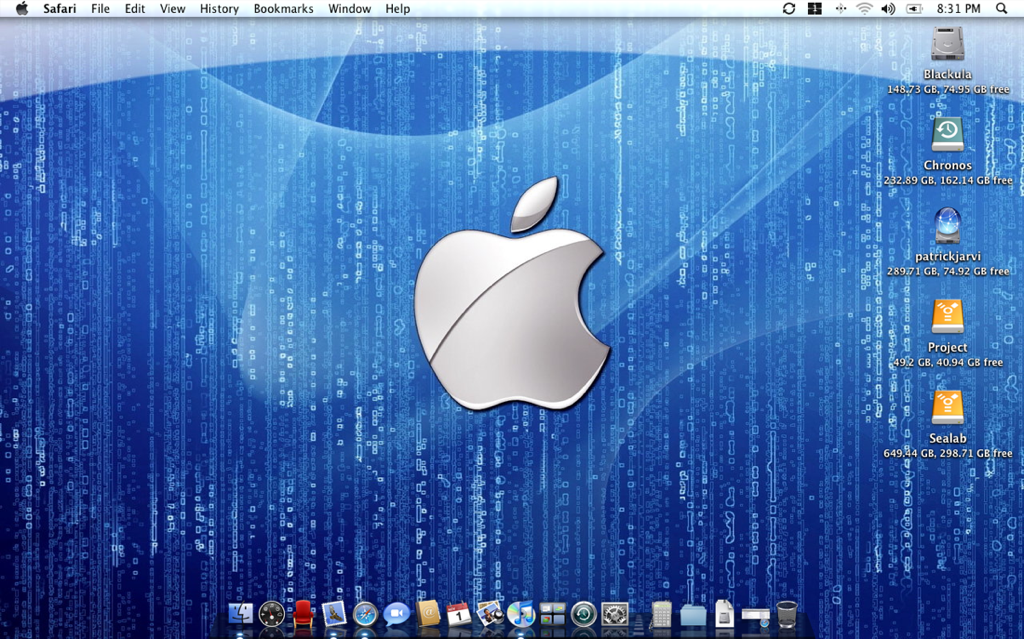The image size is (1024, 639).
Task: Click the calculator icon in the Dock
Action: pyautogui.click(x=661, y=614)
